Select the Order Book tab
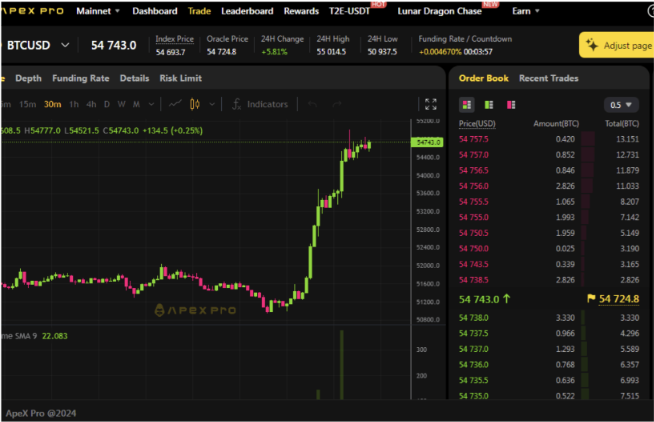 [483, 78]
